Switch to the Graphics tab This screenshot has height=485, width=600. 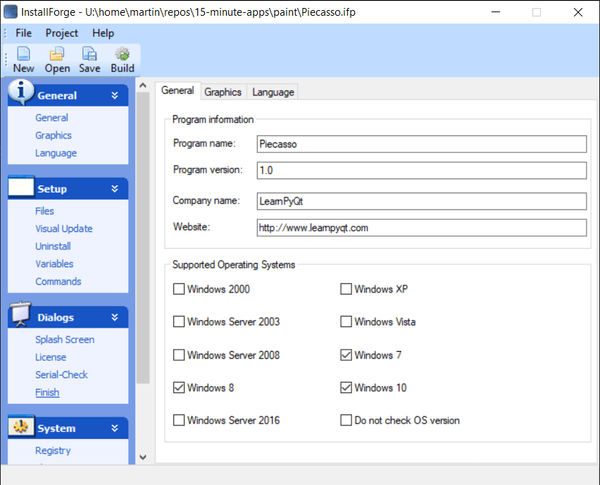[x=223, y=92]
